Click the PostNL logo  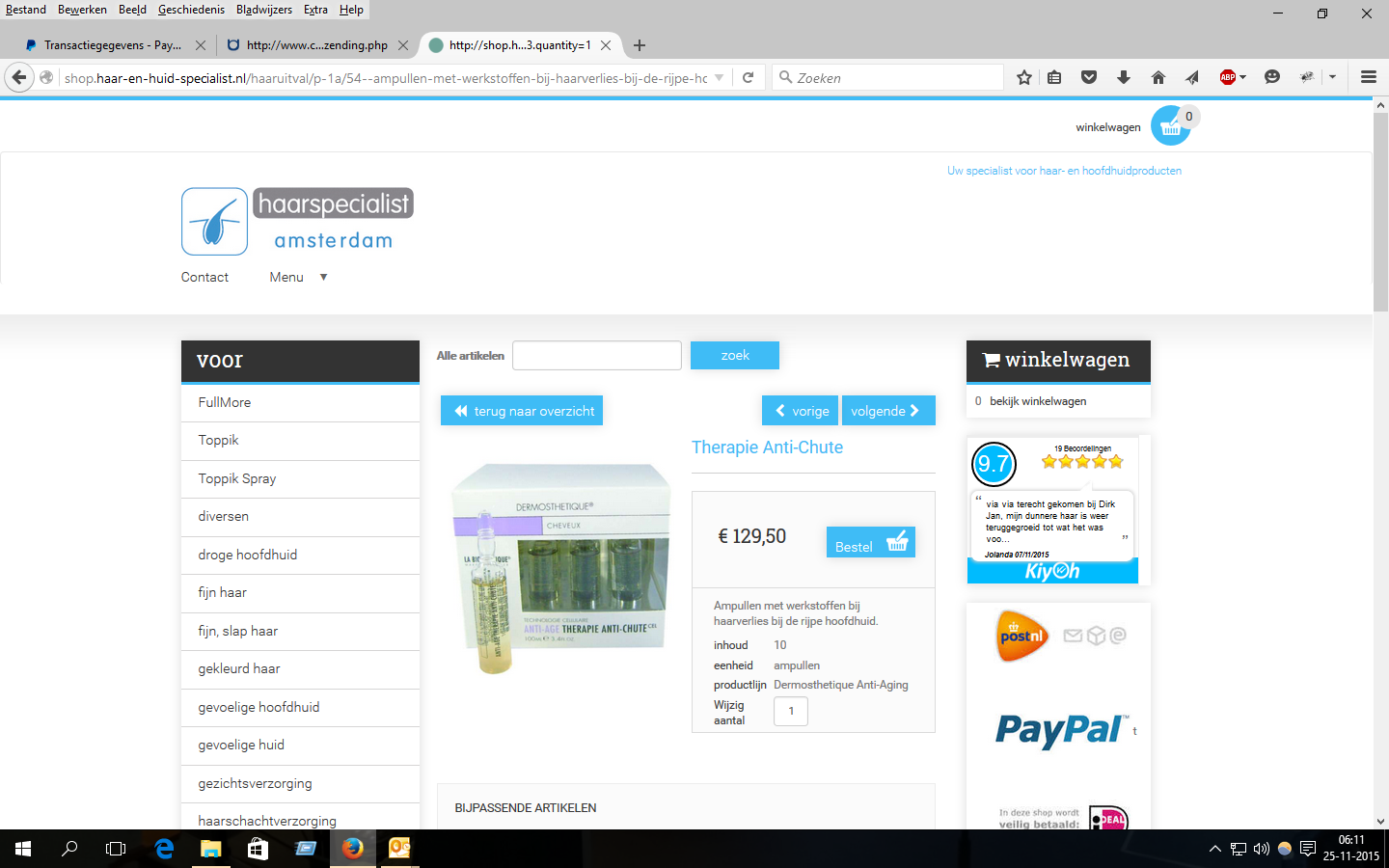[x=1021, y=636]
